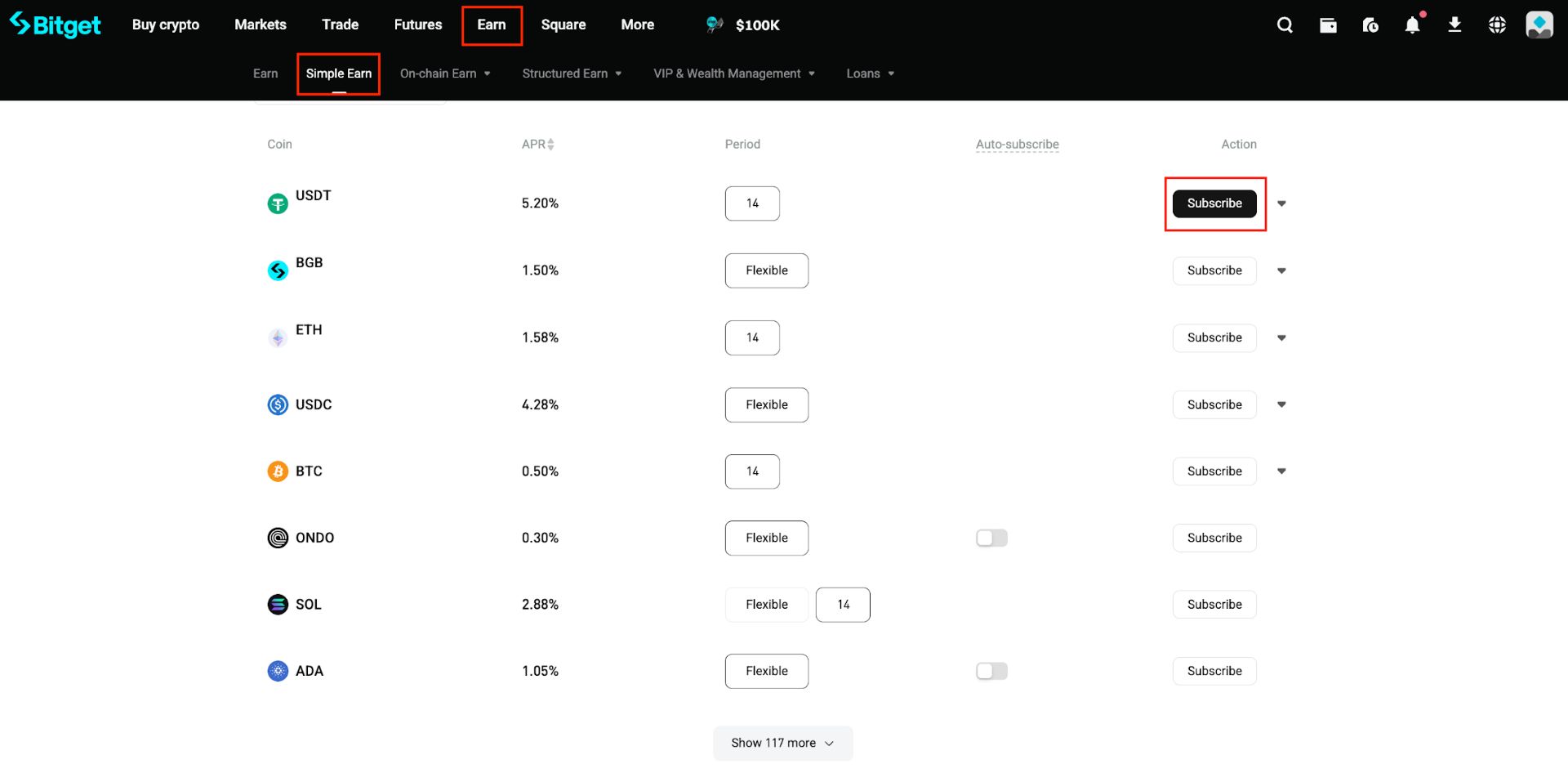This screenshot has width=1568, height=773.
Task: Open the Loans dropdown
Action: pos(871,74)
